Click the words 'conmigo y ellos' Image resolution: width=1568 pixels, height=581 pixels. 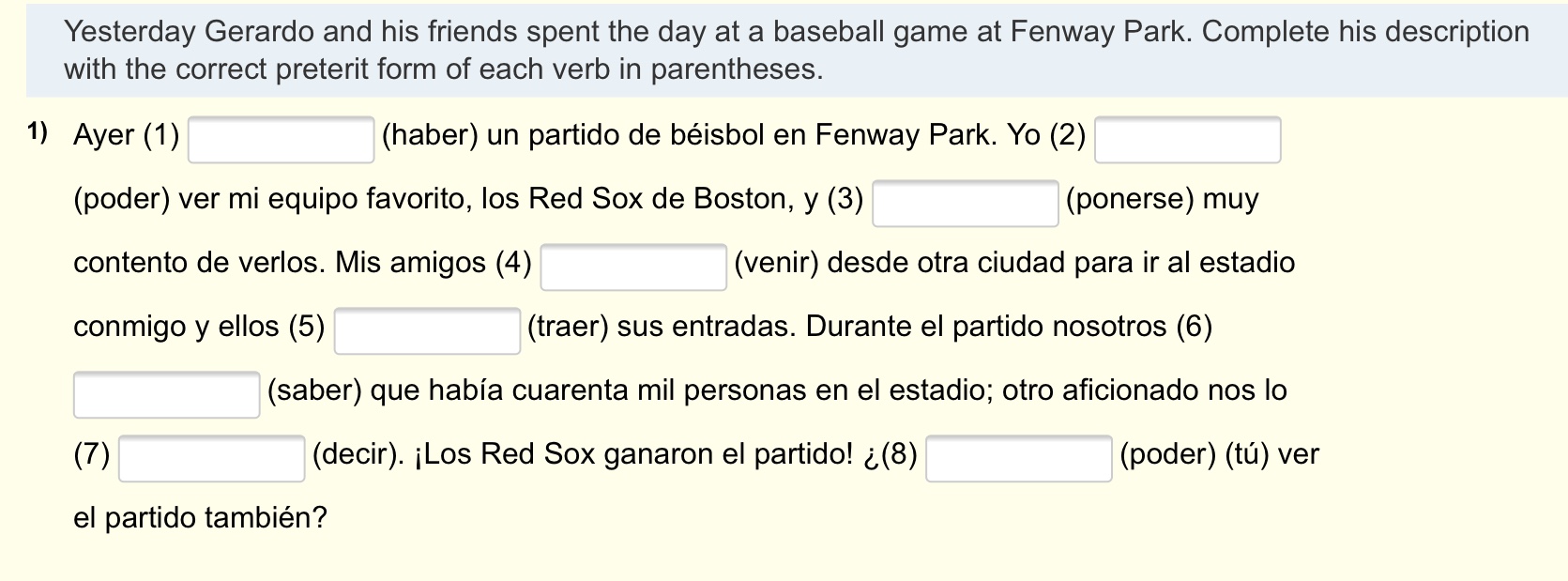pyautogui.click(x=177, y=327)
